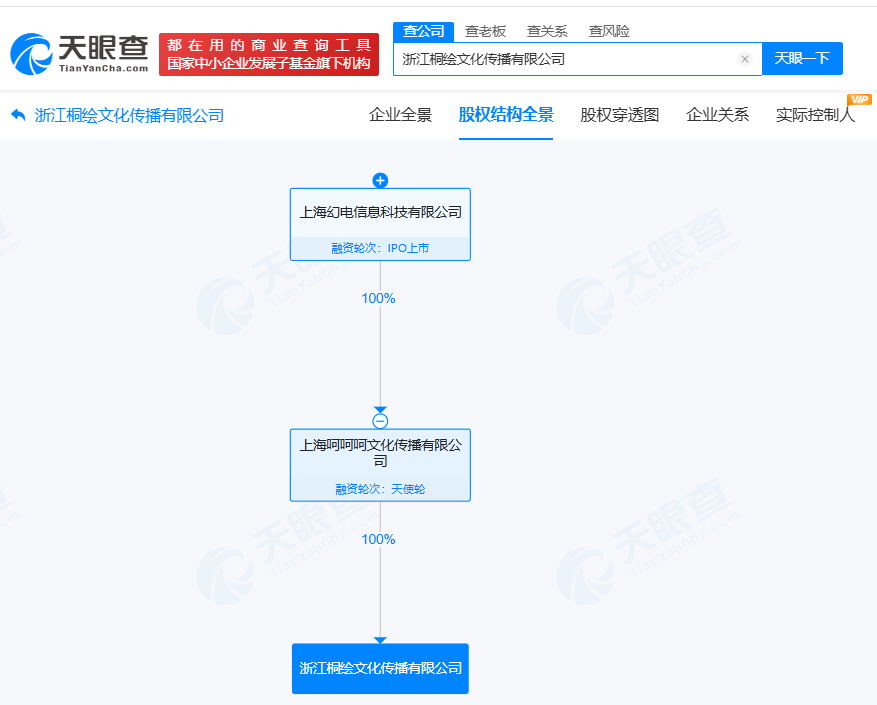
Task: Click the VIP badge icon
Action: point(858,99)
